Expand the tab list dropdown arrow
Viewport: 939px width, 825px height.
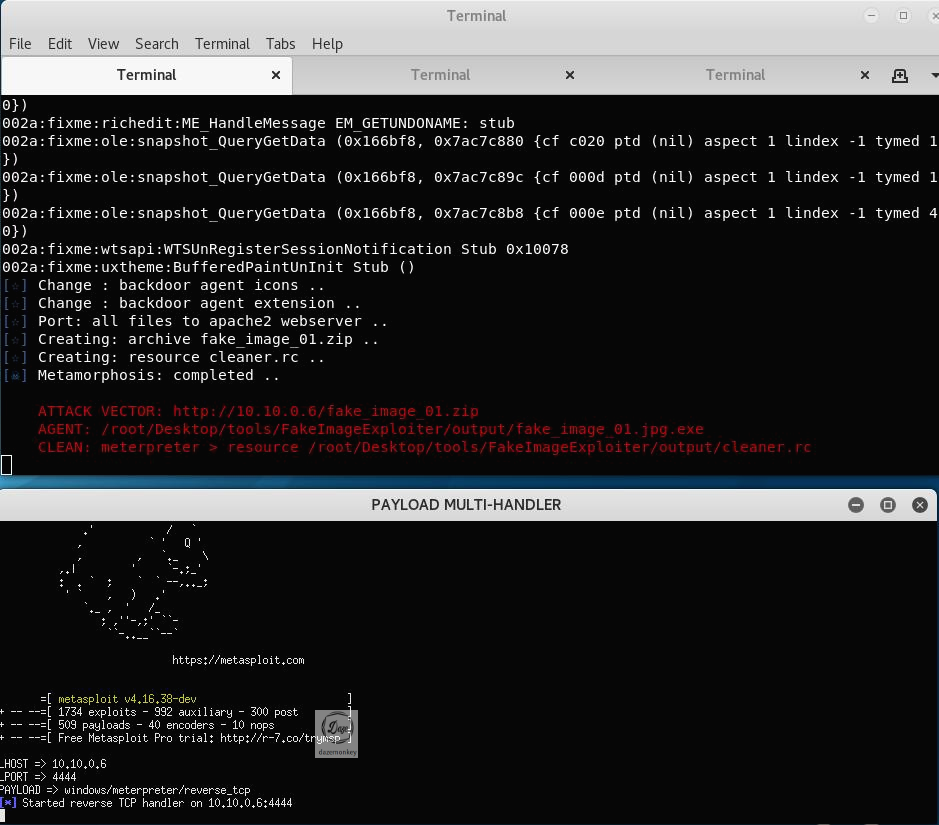[x=935, y=75]
